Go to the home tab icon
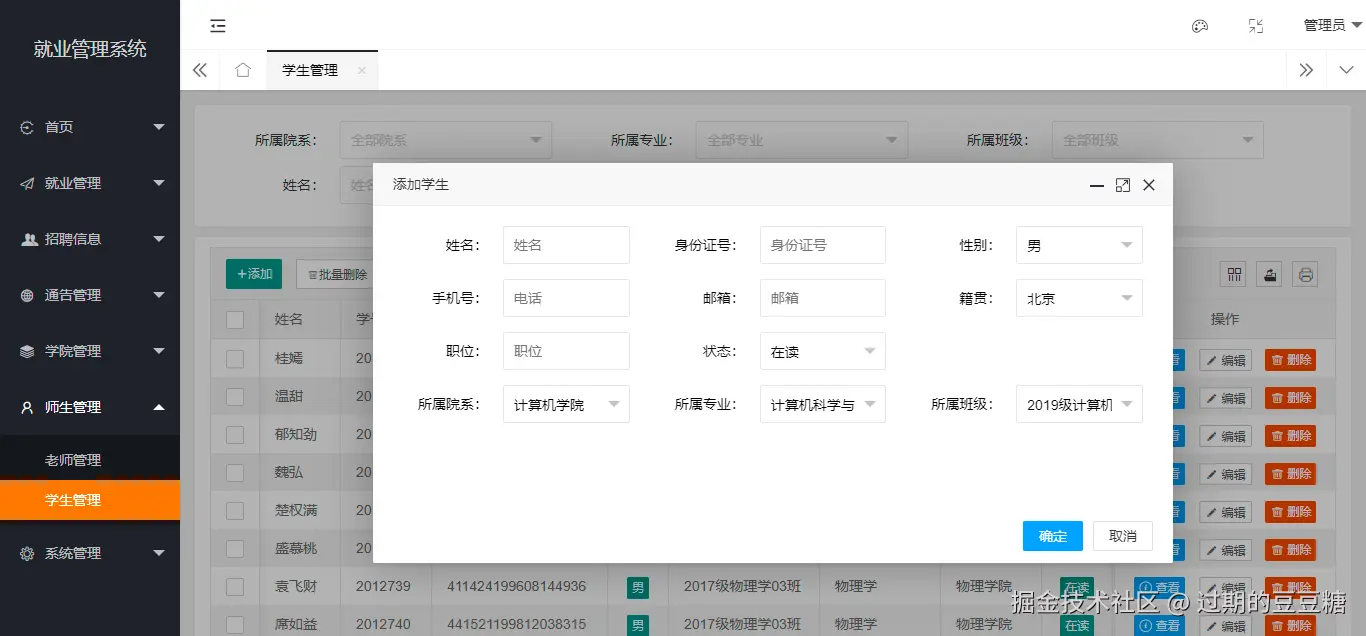 (x=243, y=70)
